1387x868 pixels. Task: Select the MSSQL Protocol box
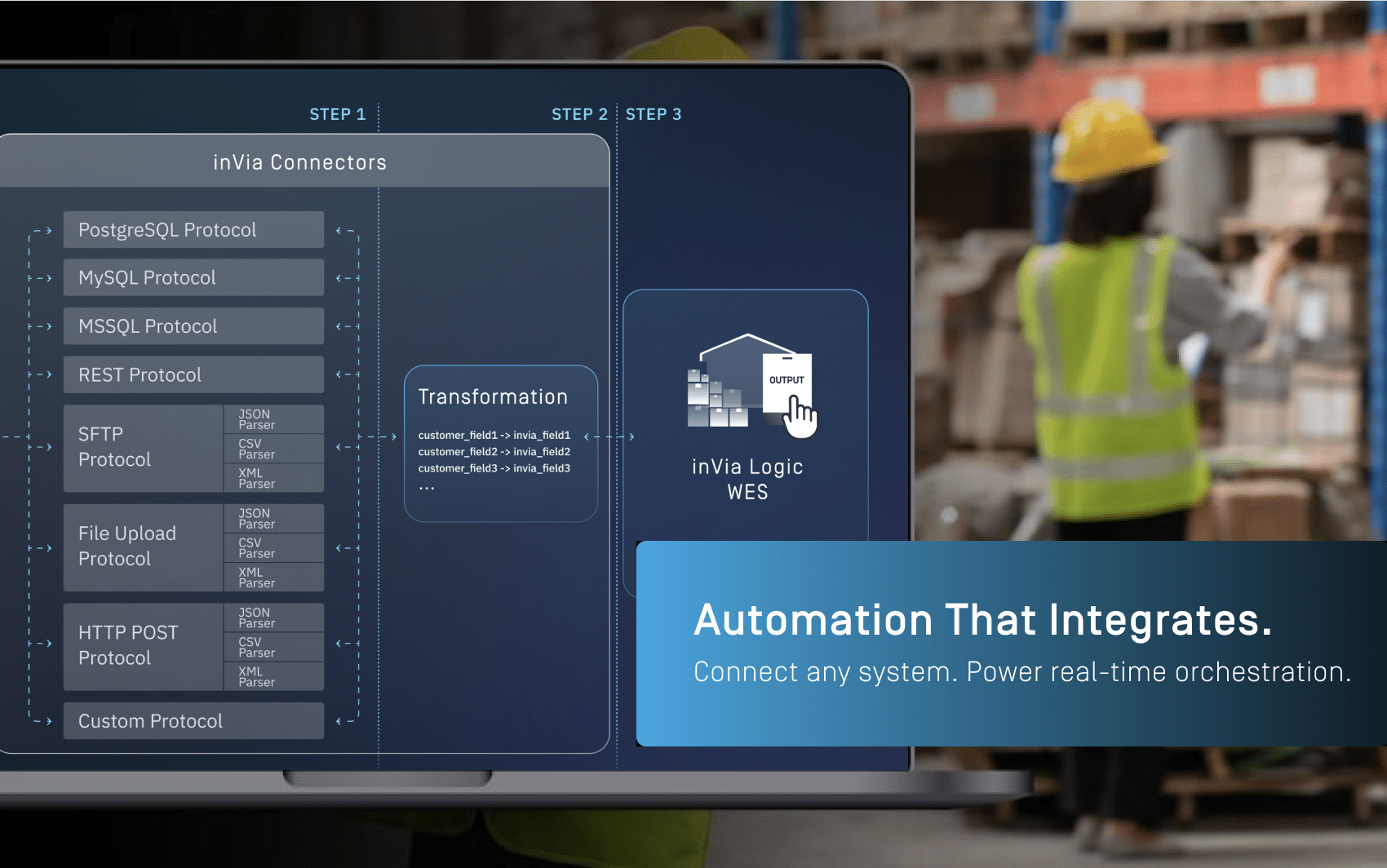point(193,326)
